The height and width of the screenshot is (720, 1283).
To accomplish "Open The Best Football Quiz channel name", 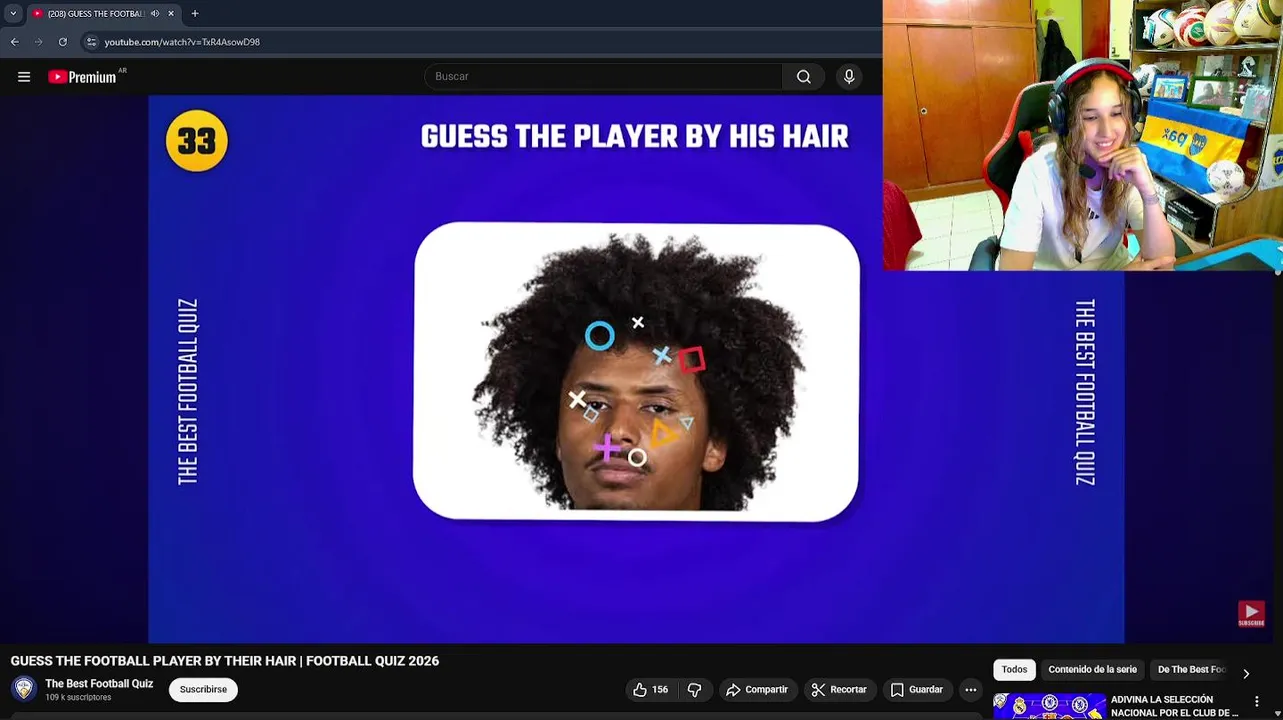I will click(x=99, y=684).
